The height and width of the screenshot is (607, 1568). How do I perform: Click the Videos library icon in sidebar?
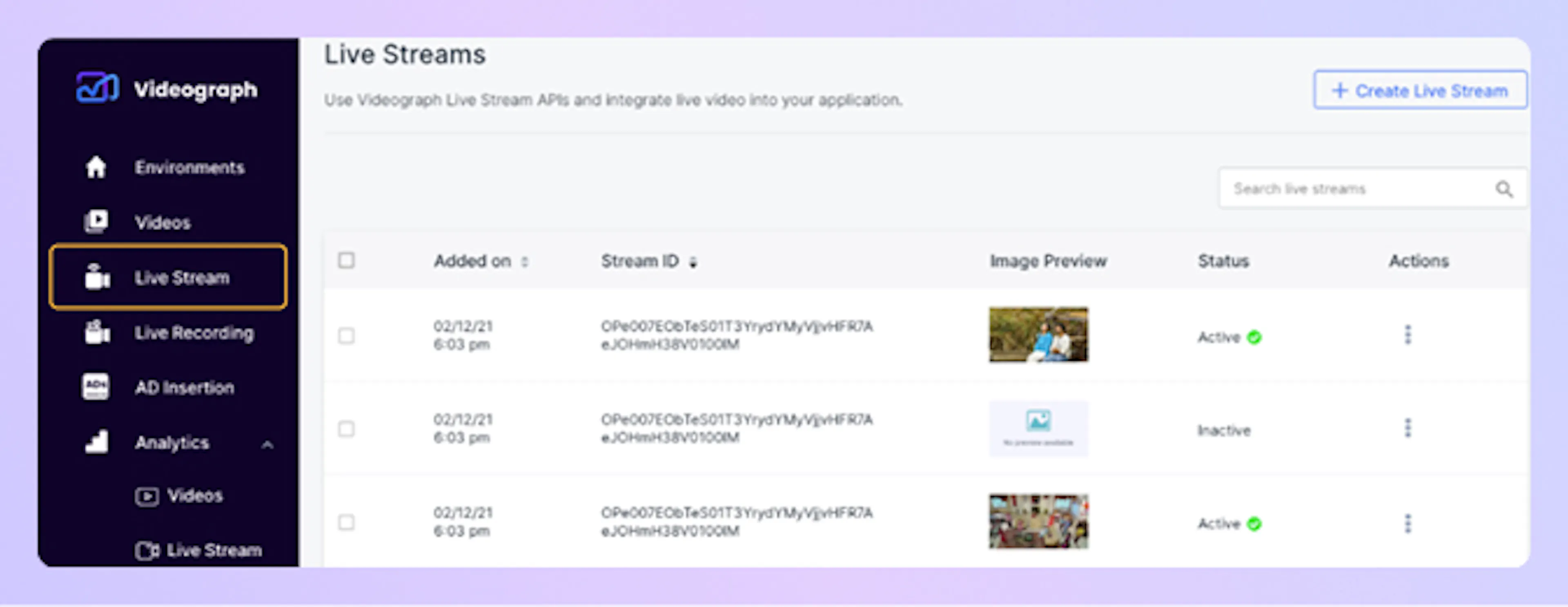coord(96,222)
